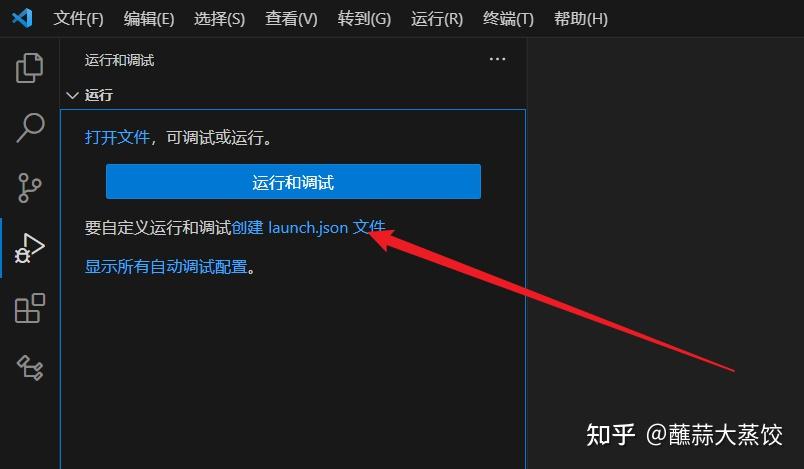Open the Extensions blocks icon
Image resolution: width=804 pixels, height=469 pixels.
pos(29,308)
